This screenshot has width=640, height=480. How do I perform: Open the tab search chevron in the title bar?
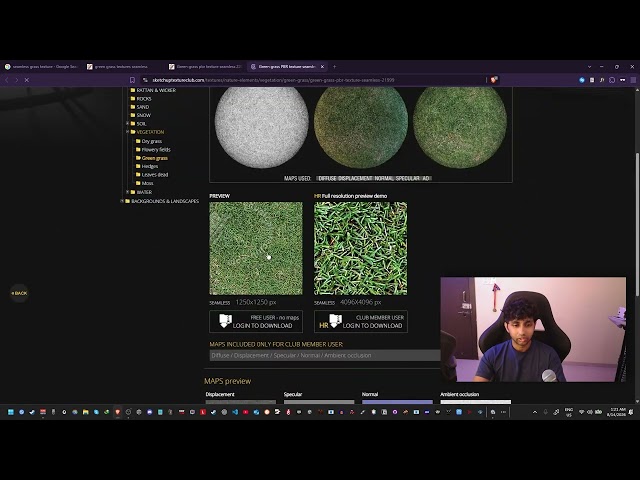[589, 67]
